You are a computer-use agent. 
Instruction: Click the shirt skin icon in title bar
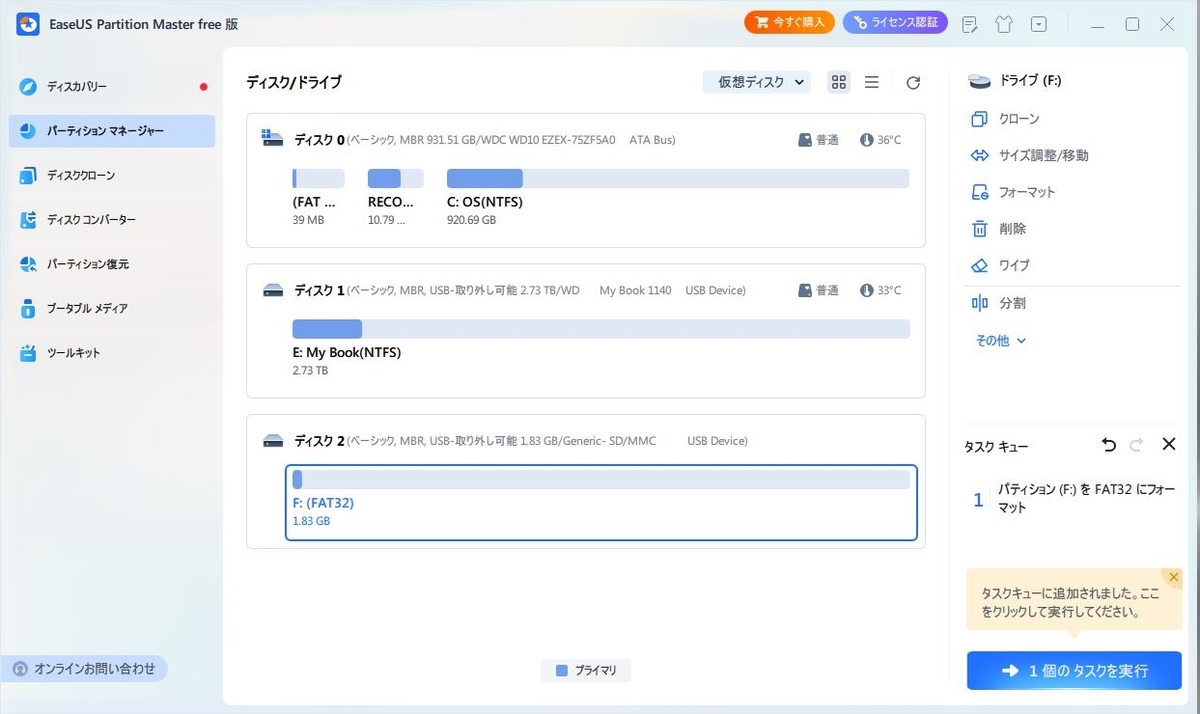pyautogui.click(x=1004, y=24)
